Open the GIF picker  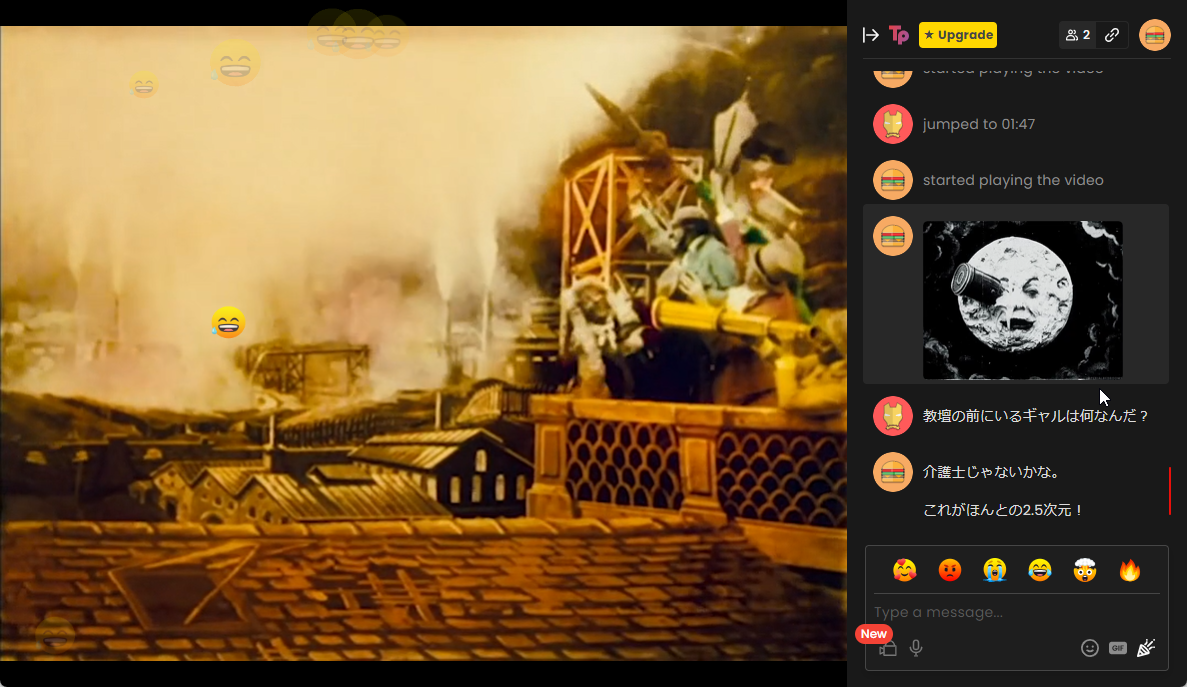(x=1117, y=648)
